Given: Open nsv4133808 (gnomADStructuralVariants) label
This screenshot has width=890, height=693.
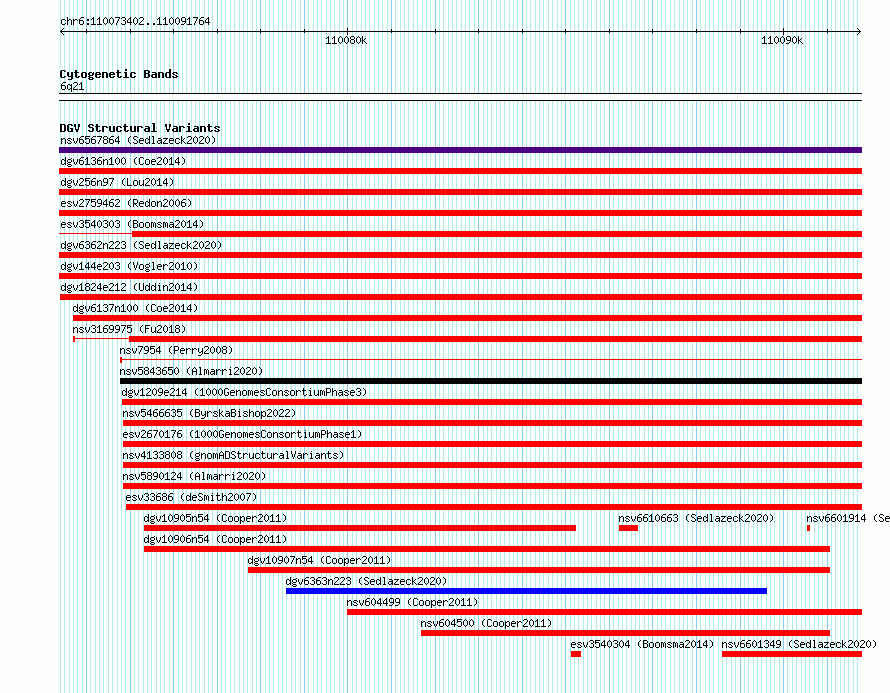Looking at the screenshot, I should (233, 455).
